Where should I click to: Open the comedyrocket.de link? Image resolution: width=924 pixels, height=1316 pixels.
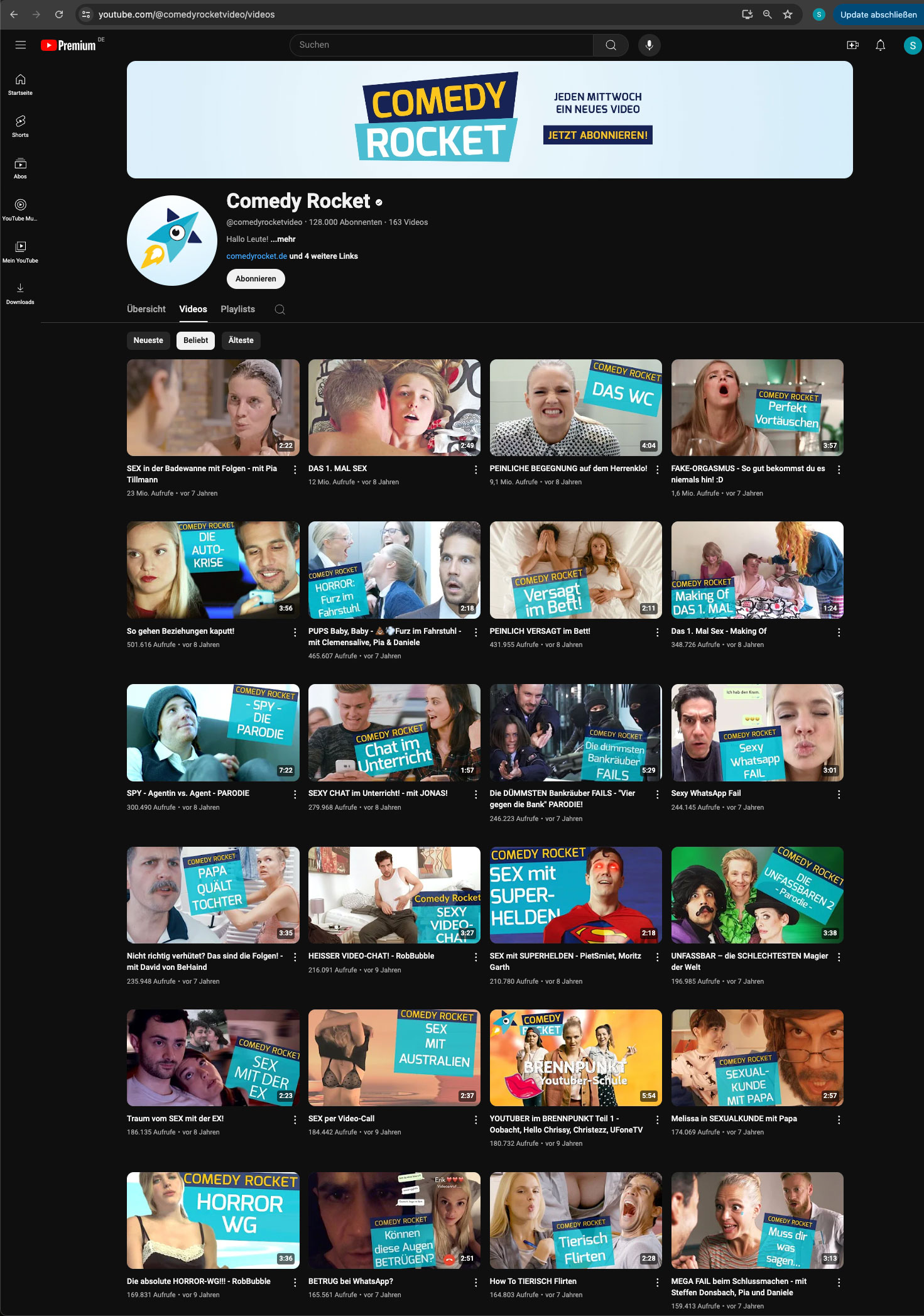click(x=257, y=256)
